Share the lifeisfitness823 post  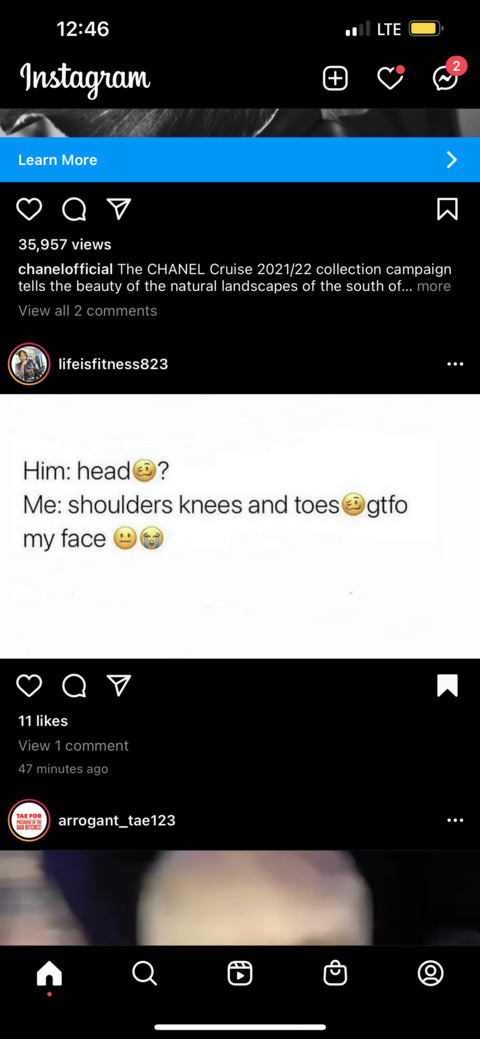pyautogui.click(x=118, y=686)
